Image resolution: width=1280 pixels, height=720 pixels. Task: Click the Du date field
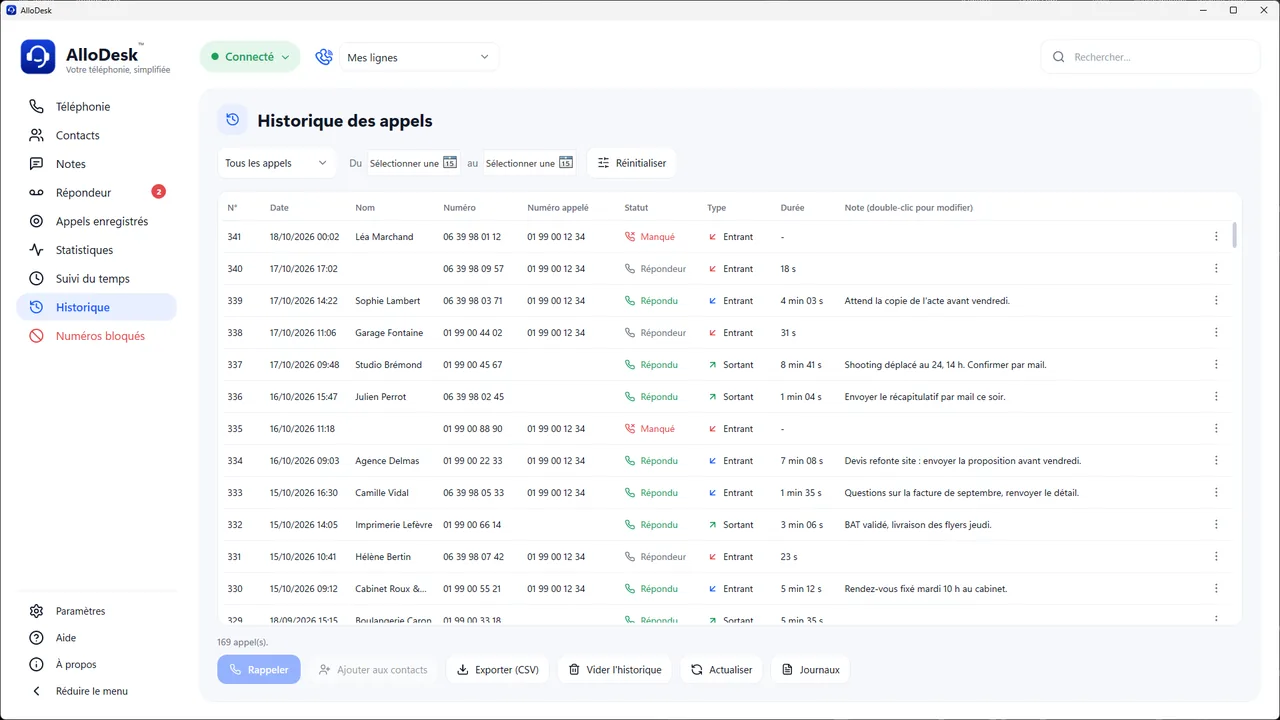[413, 163]
